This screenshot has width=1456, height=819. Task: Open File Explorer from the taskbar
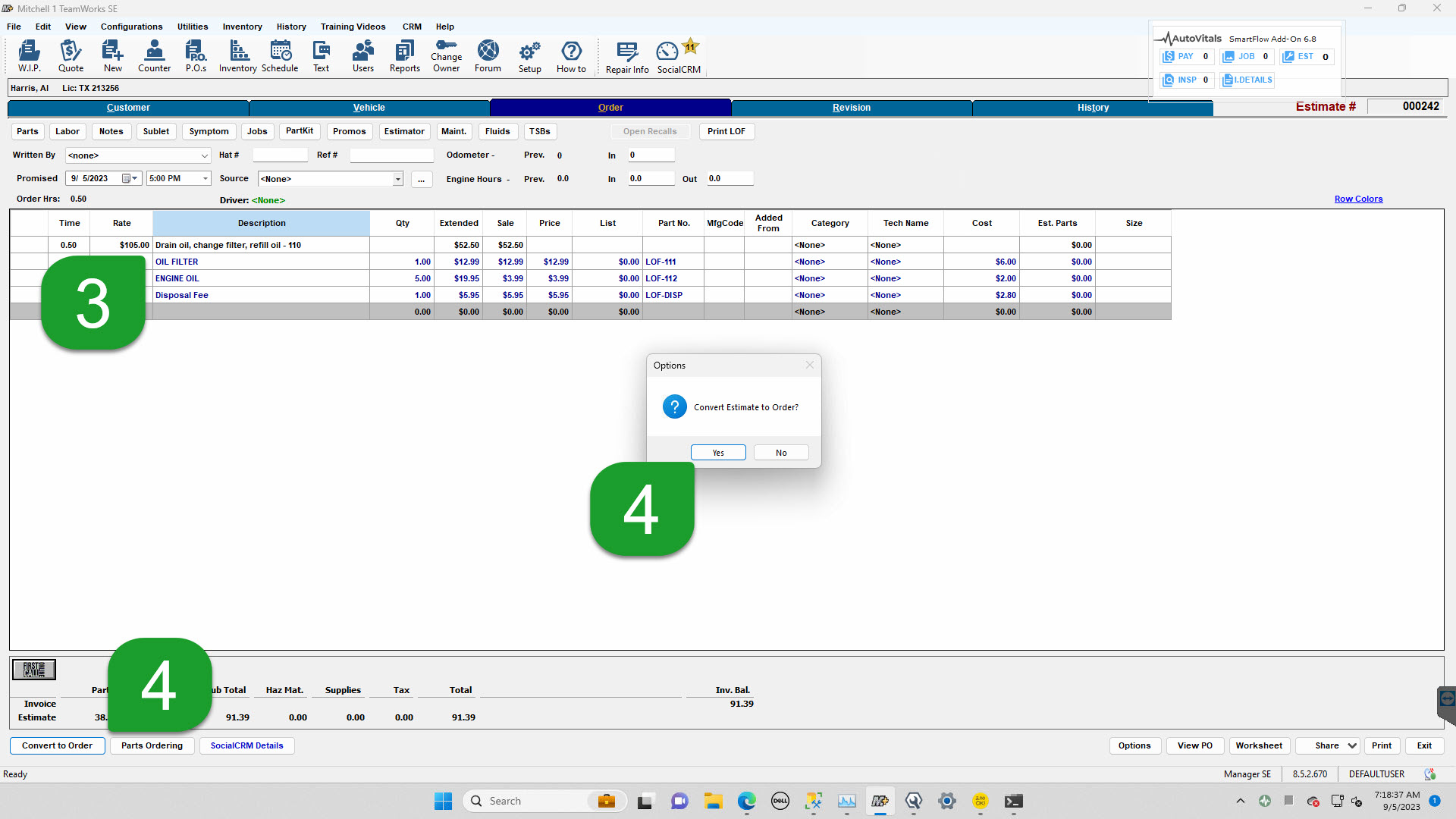[x=713, y=801]
